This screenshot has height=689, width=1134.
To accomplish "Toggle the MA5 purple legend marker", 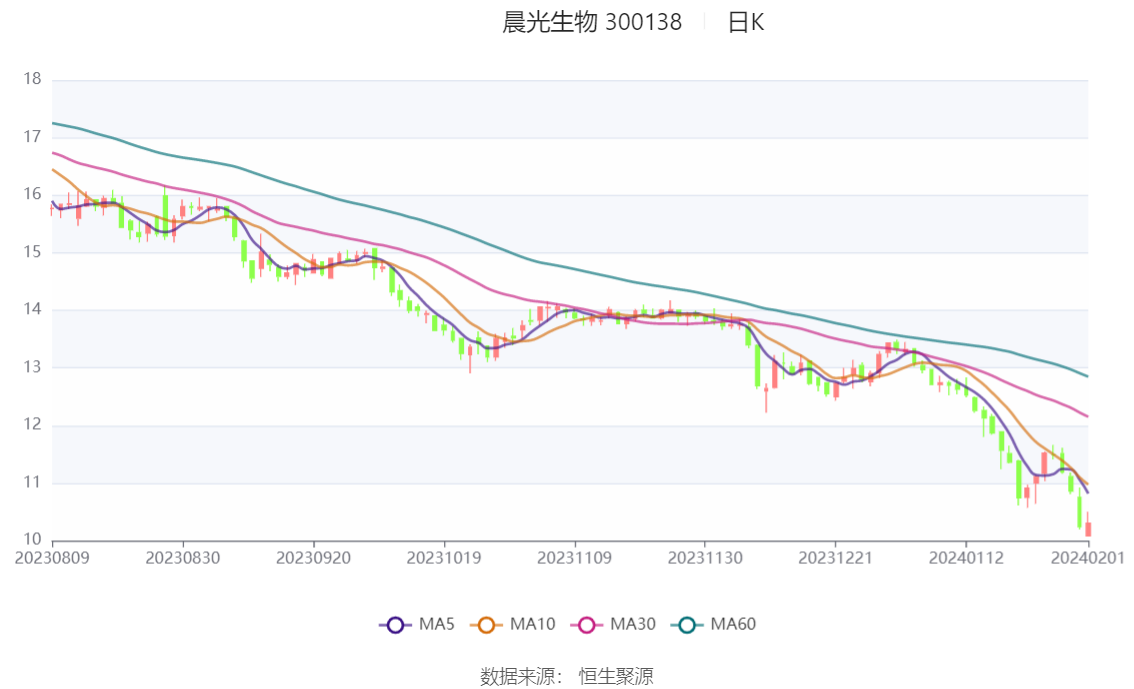I will 395,625.
